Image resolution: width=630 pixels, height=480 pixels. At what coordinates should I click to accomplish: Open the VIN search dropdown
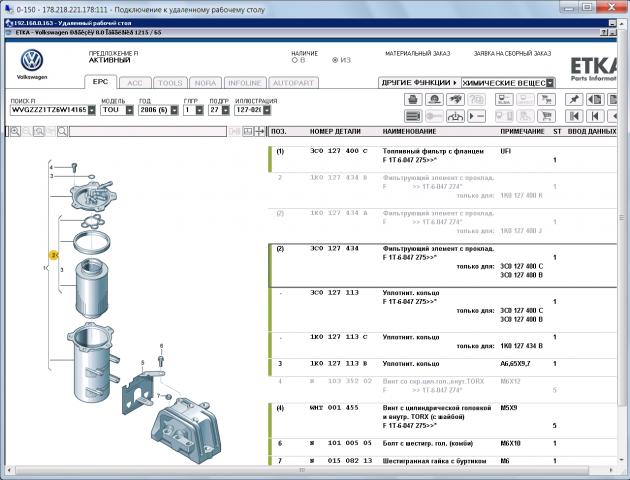coord(92,110)
